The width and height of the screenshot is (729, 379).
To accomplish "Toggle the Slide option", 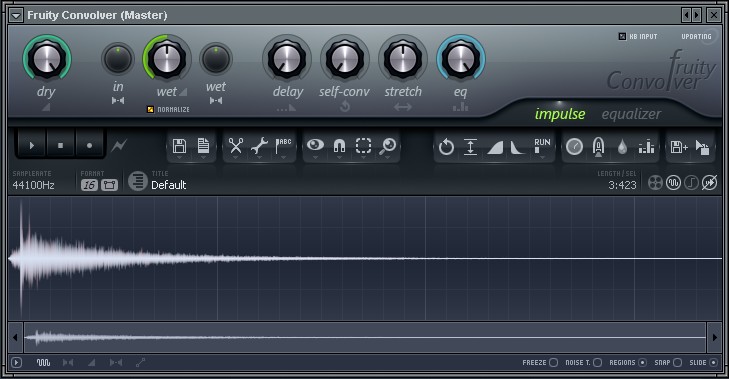I will coord(713,362).
